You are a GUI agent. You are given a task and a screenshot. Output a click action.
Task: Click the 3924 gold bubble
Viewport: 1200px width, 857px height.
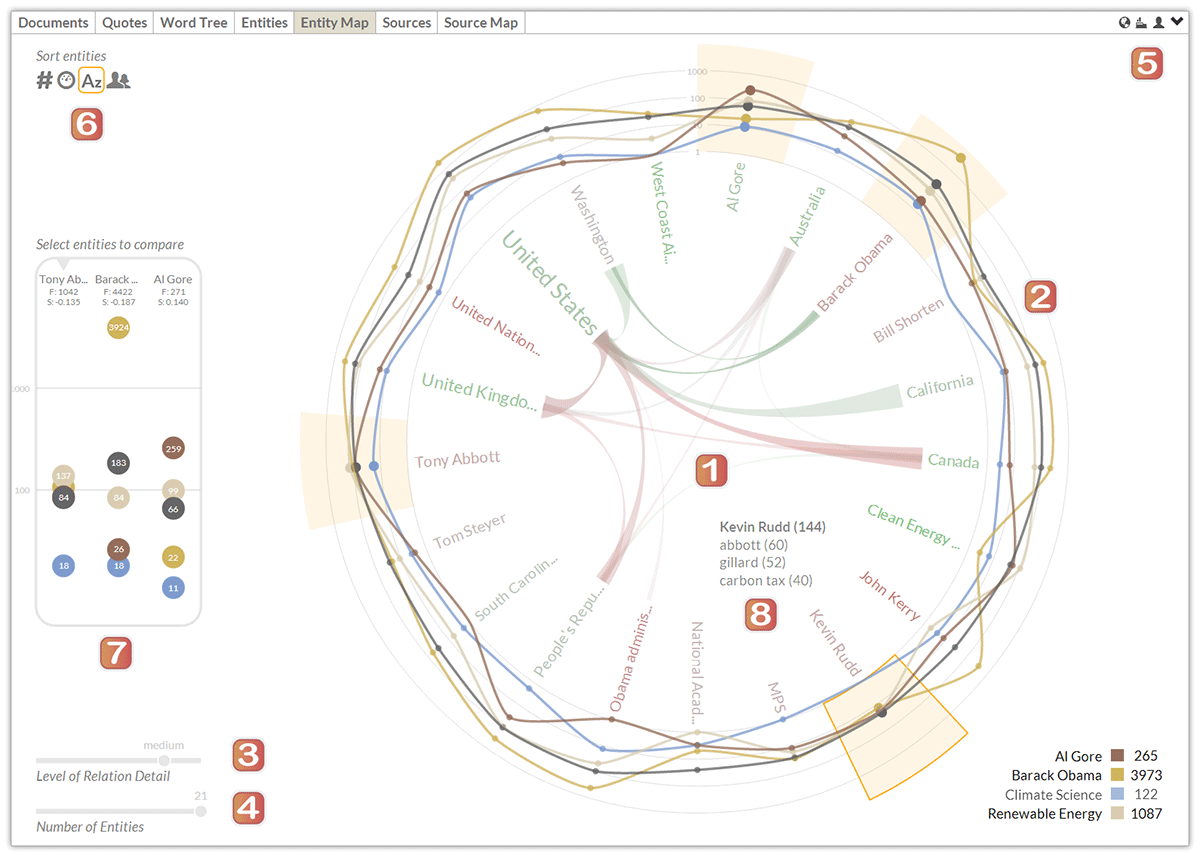pyautogui.click(x=118, y=327)
